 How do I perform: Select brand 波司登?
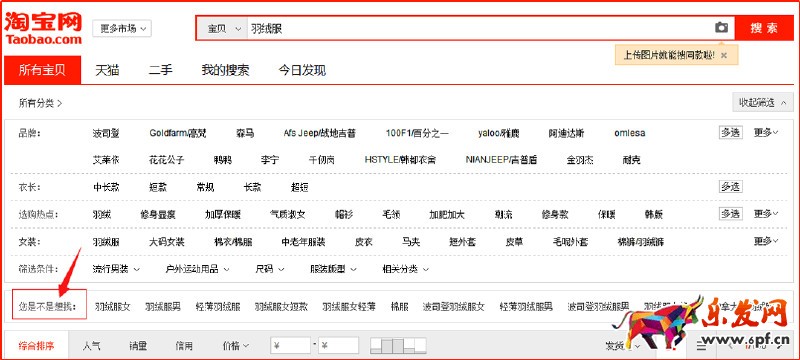pos(106,134)
